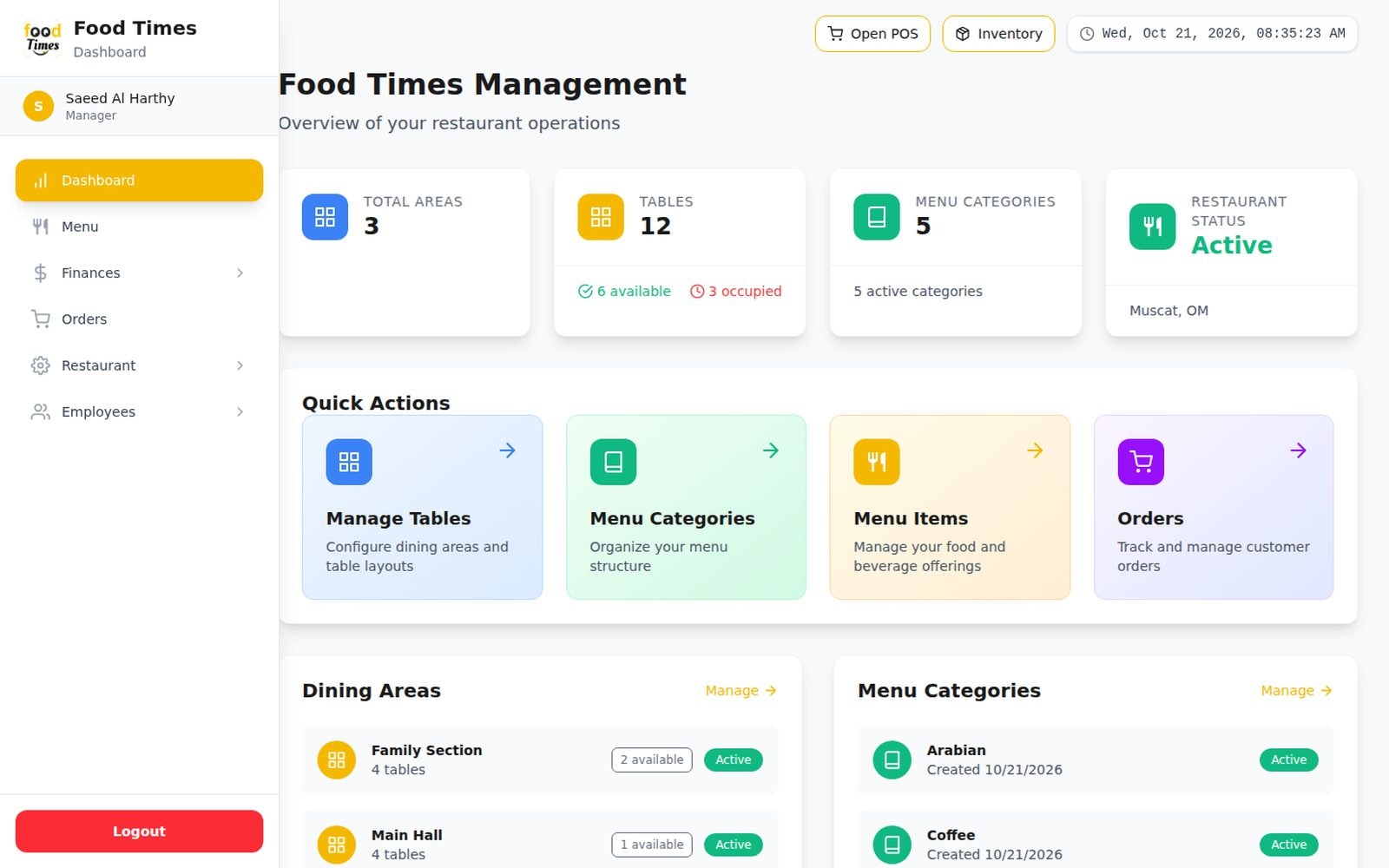Open Orders in the sidebar

tap(139, 319)
